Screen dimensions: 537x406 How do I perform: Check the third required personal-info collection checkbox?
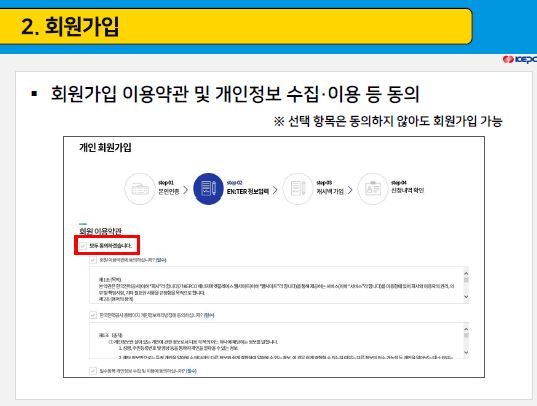(x=92, y=371)
